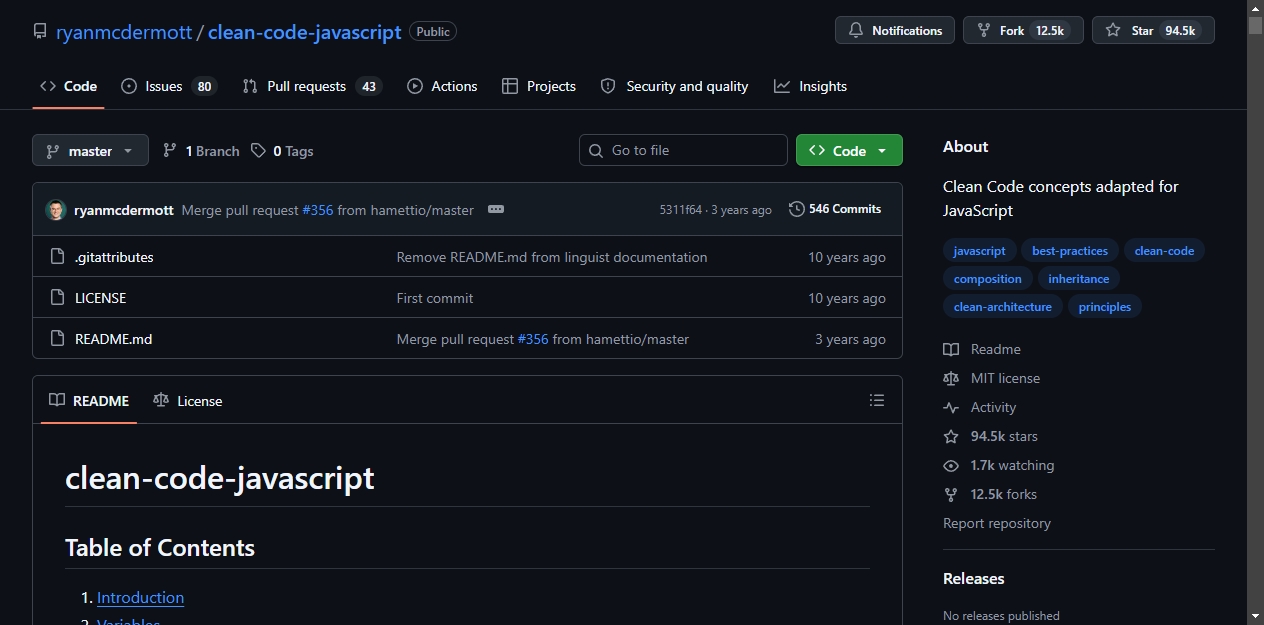Click the star icon beside 94.5k stars

pyautogui.click(x=951, y=436)
